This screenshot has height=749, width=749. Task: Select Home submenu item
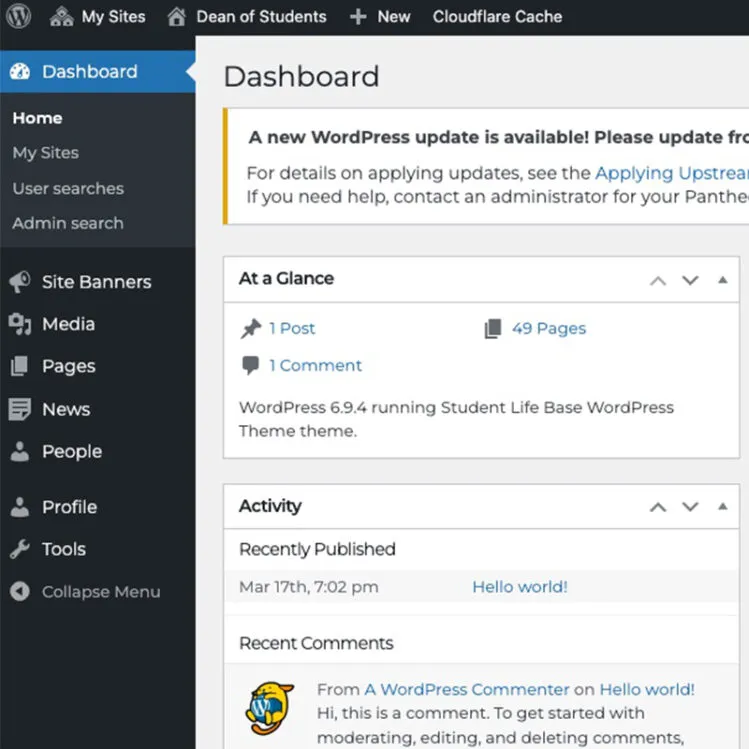click(37, 118)
